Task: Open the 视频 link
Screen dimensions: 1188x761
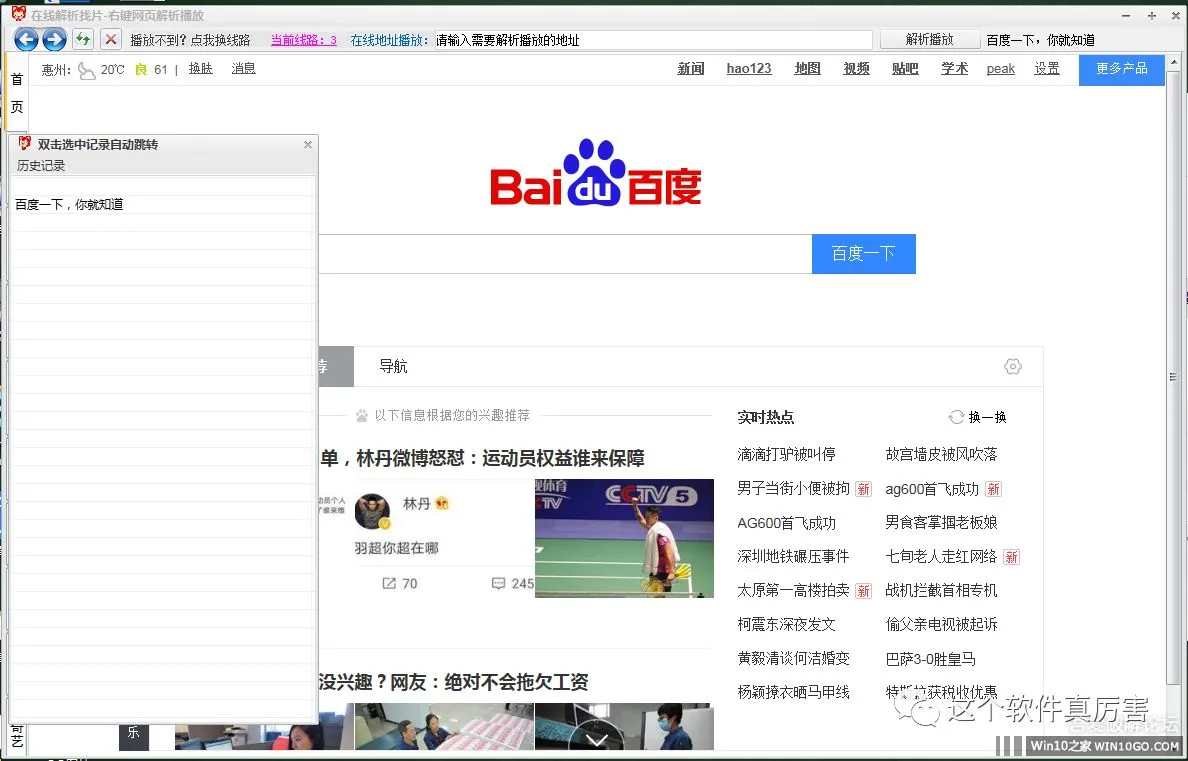Action: [x=856, y=69]
